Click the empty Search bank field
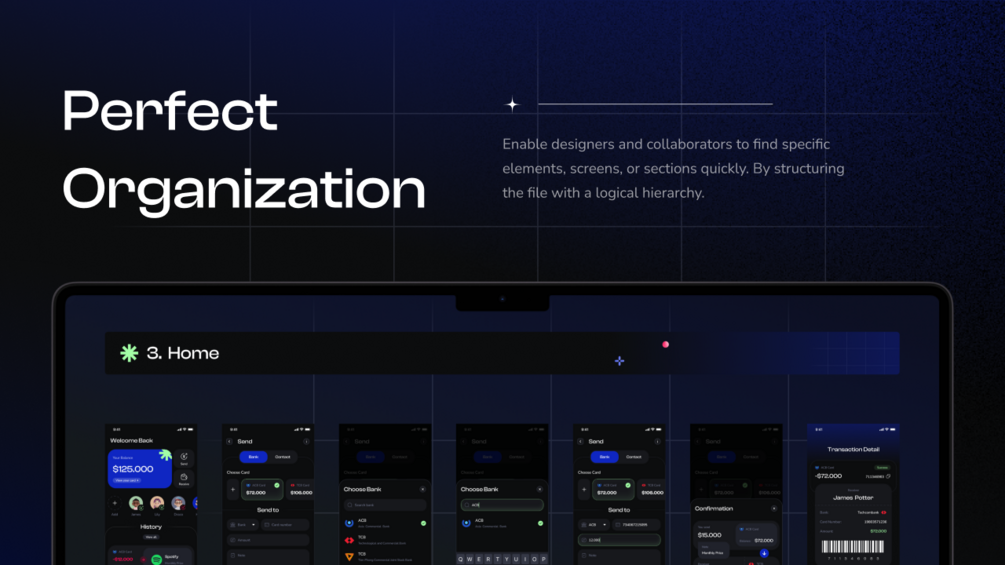1005x565 pixels. coord(385,505)
